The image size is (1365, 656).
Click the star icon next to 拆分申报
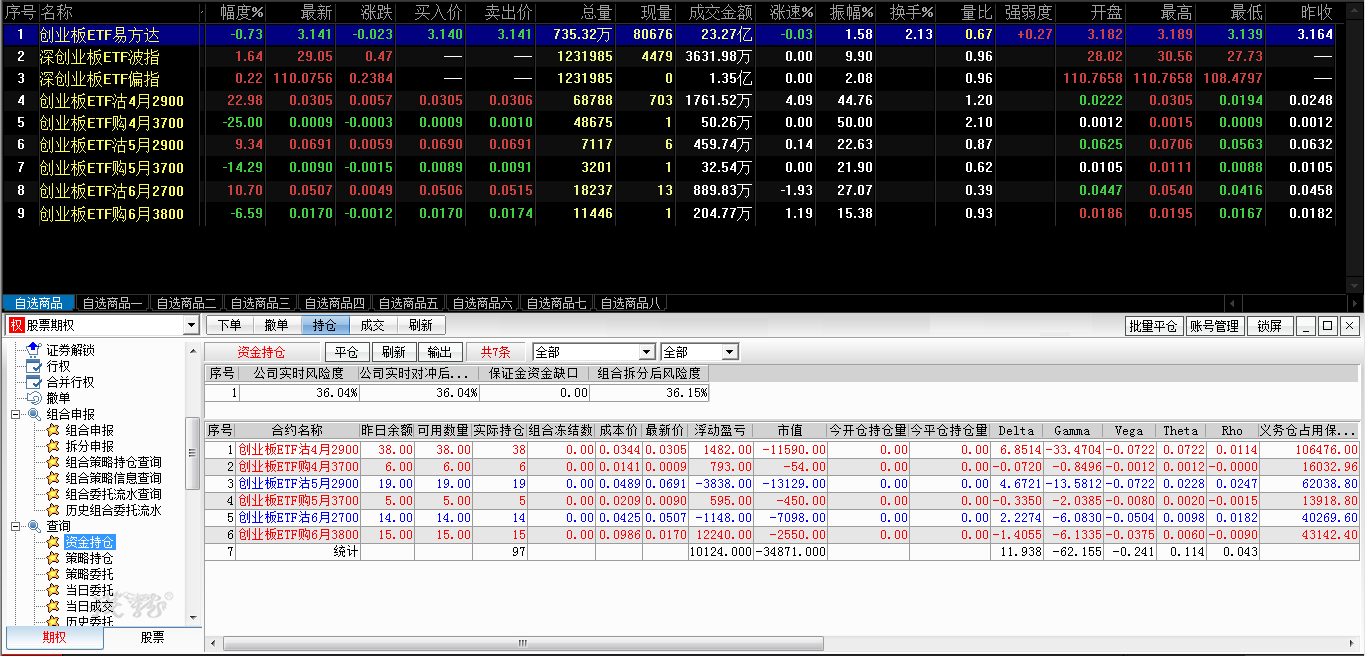click(x=53, y=446)
